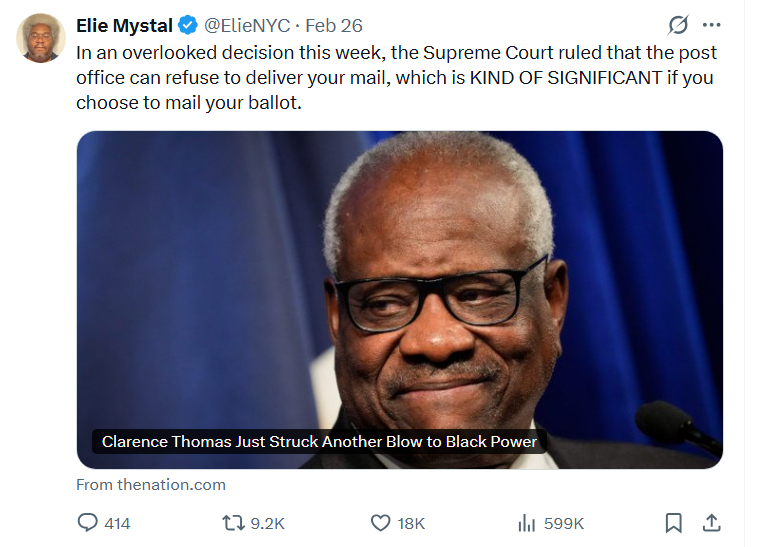The height and width of the screenshot is (547, 767).
Task: Follow the 'From thenation.com' source link
Action: click(x=151, y=485)
